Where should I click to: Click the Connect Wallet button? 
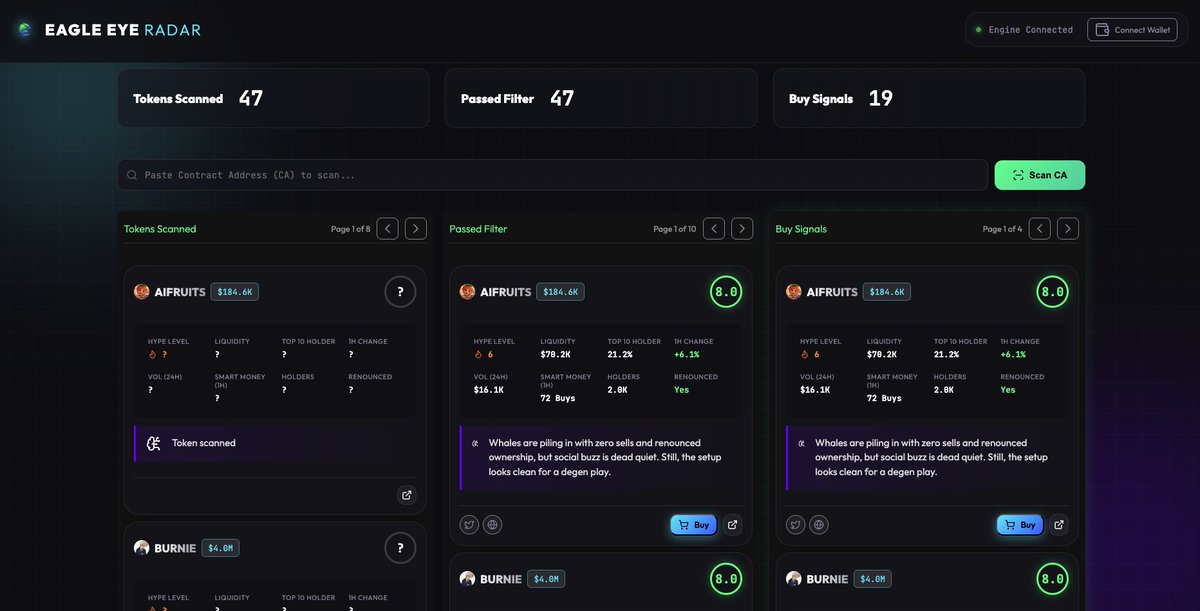click(1133, 30)
